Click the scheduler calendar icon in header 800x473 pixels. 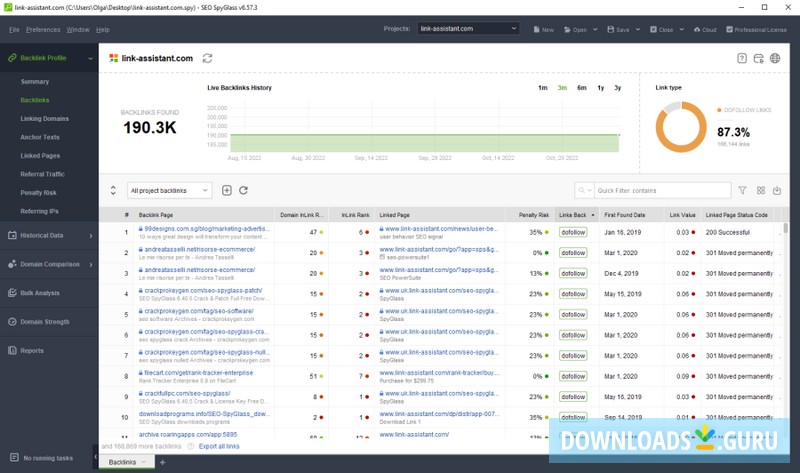(x=758, y=58)
